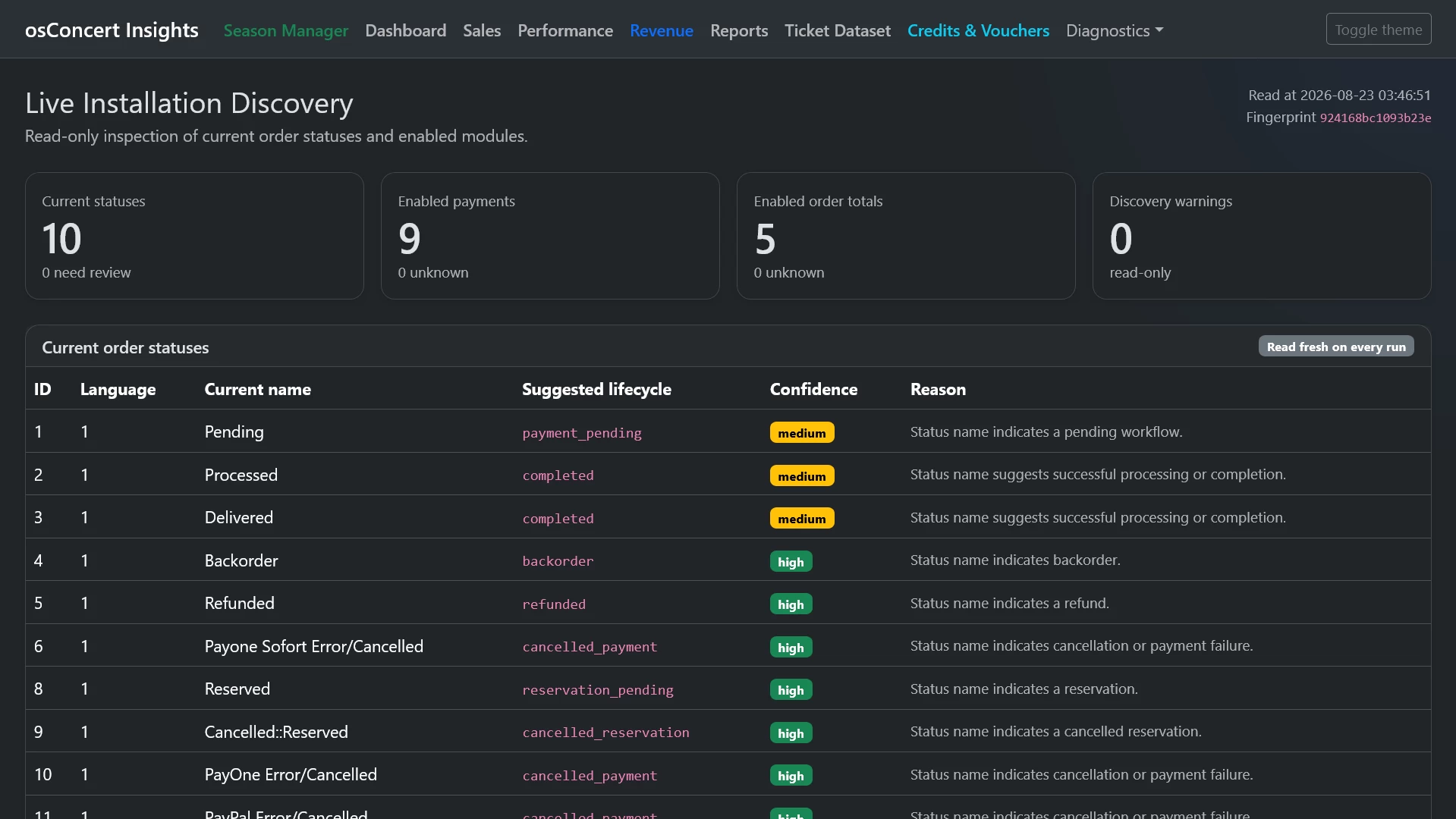The width and height of the screenshot is (1456, 819).
Task: Select the Backorder status name
Action: pos(241,560)
